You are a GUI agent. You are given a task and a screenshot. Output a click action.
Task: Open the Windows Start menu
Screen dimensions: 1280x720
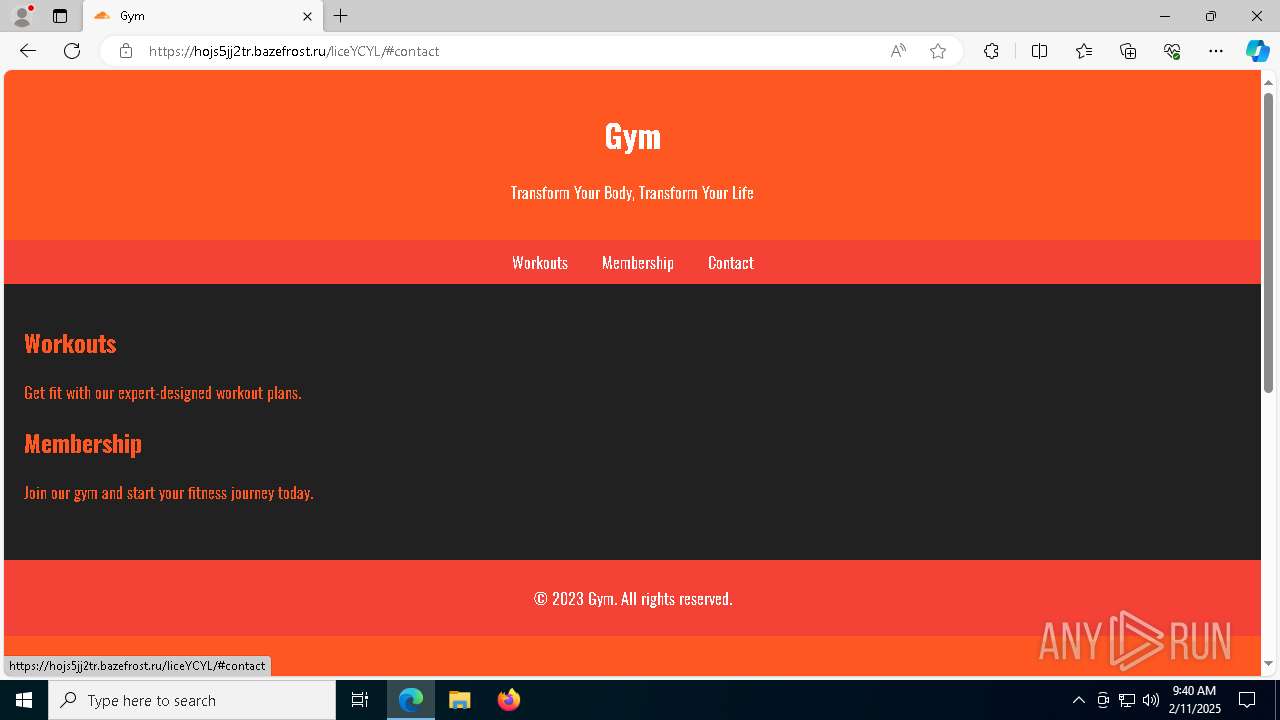pos(24,700)
